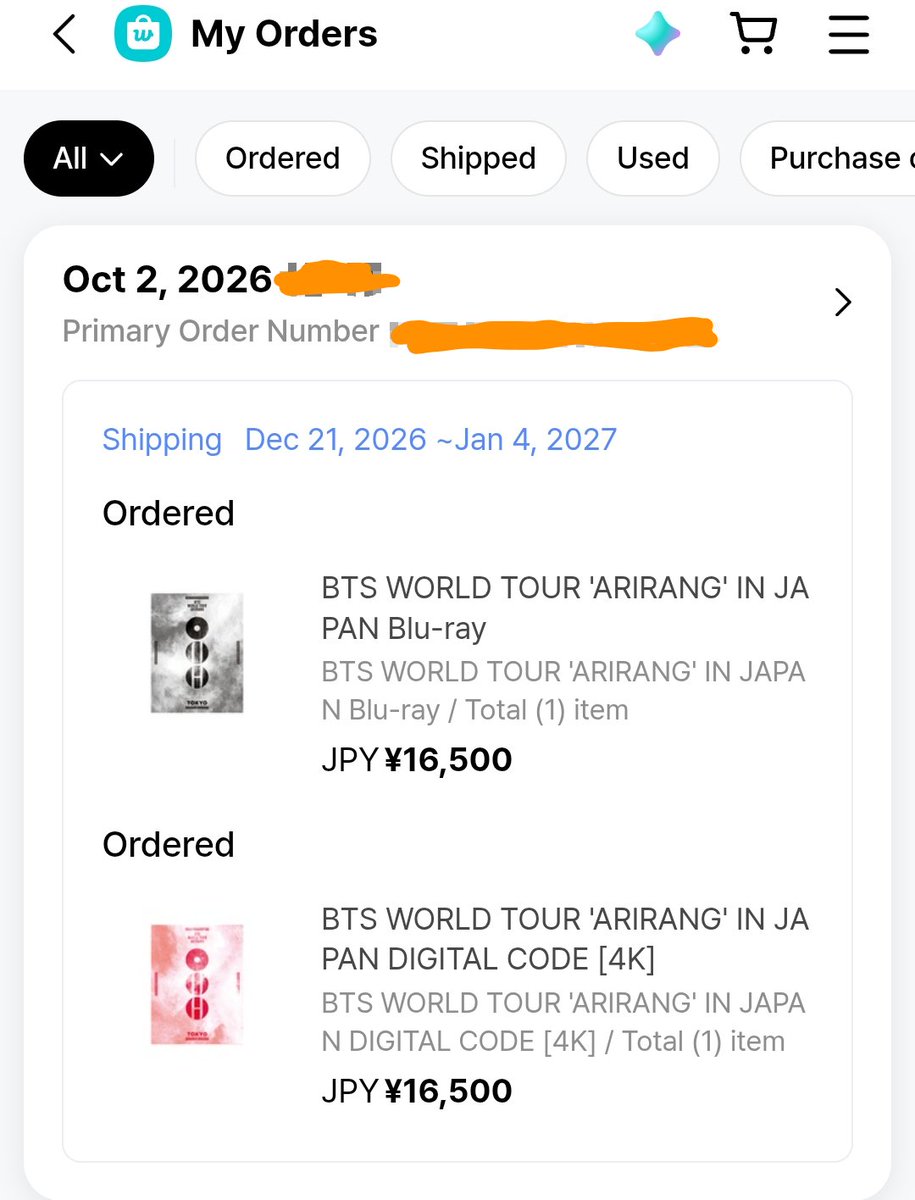Open order details chevron for Oct 2, 2026

coord(843,302)
